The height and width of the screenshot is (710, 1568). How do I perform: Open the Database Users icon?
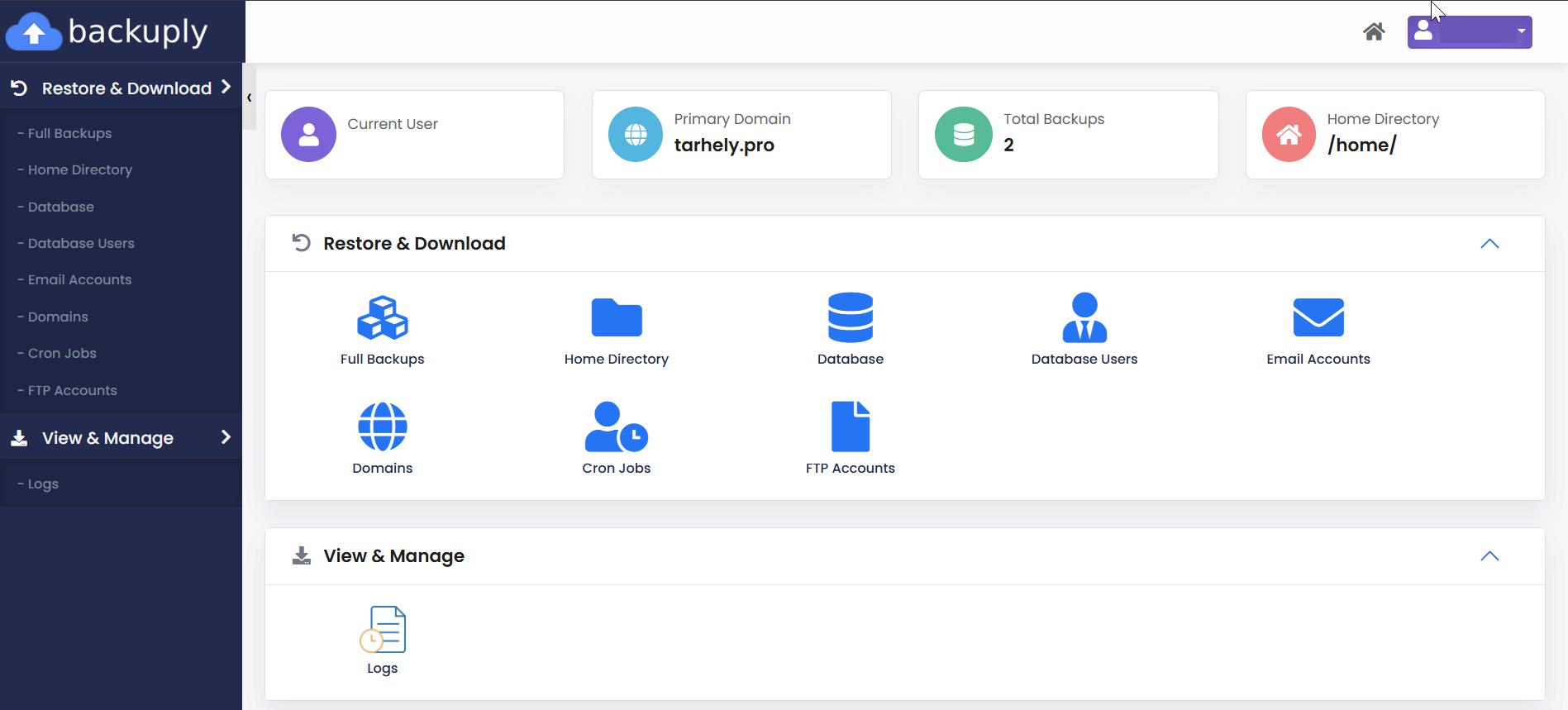(1084, 317)
